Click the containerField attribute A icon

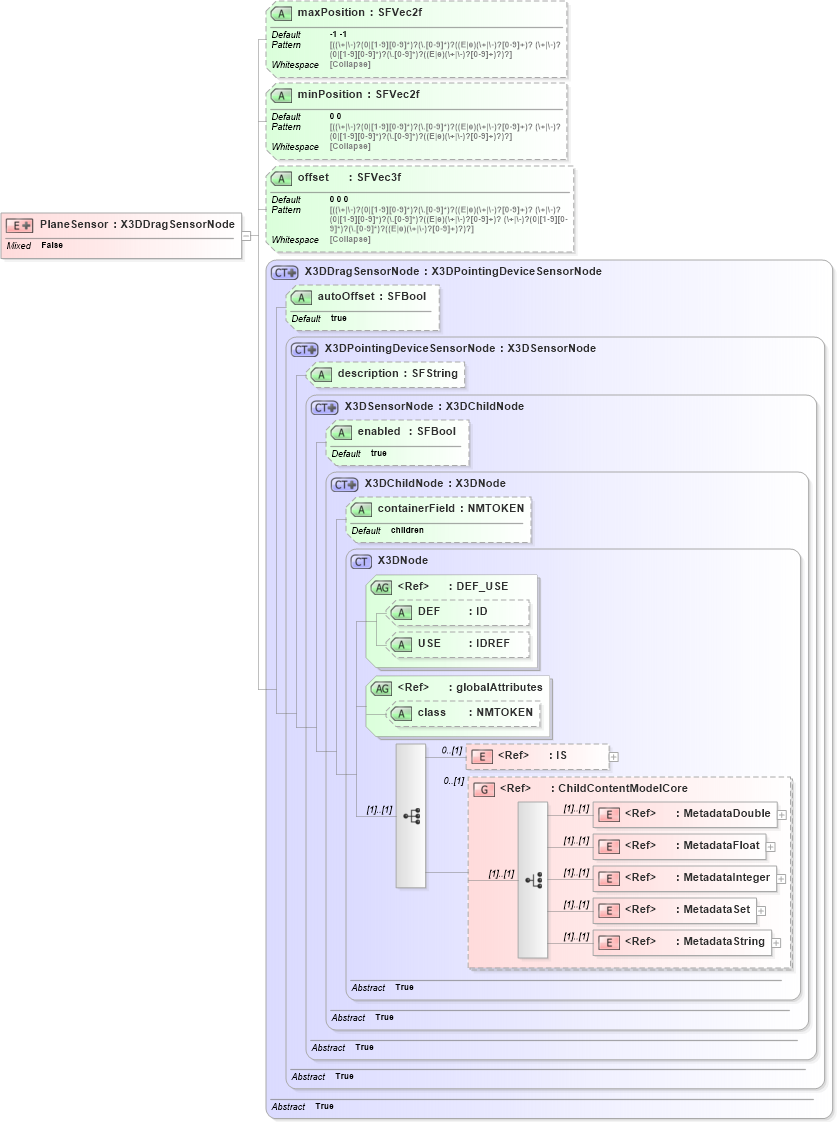pos(361,510)
